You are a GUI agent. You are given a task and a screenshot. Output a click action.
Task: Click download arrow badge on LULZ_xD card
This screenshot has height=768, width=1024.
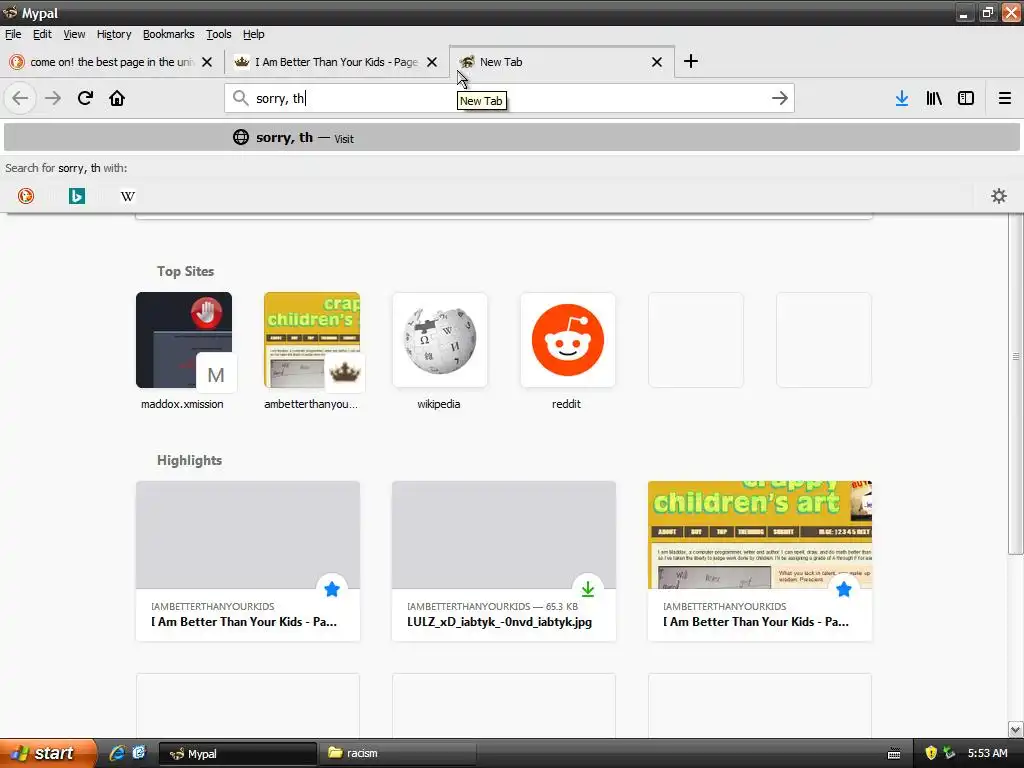(588, 589)
